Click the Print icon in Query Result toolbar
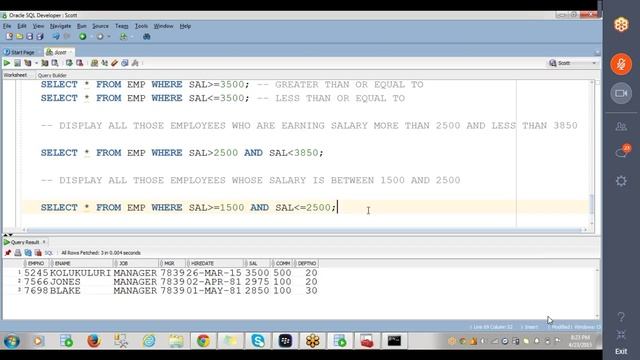This screenshot has width=640, height=360. tap(18, 253)
